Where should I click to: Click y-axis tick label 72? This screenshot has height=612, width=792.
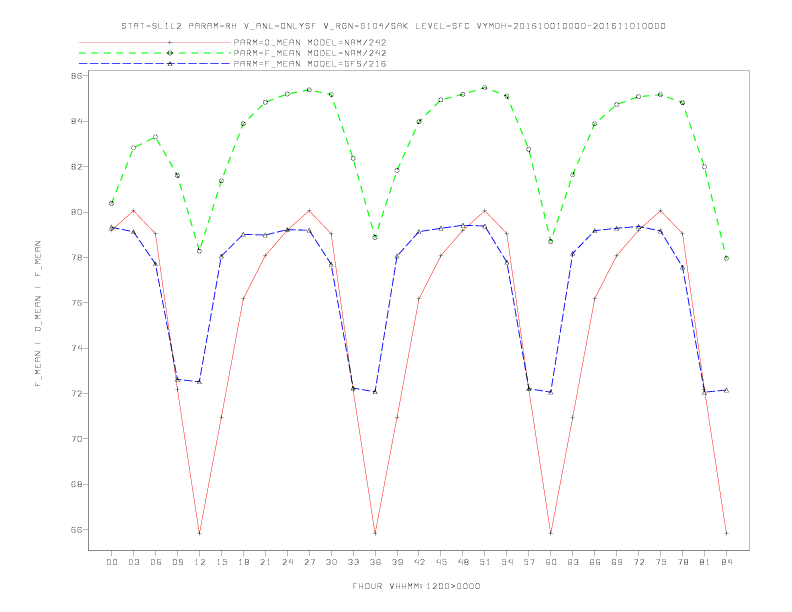[x=77, y=393]
